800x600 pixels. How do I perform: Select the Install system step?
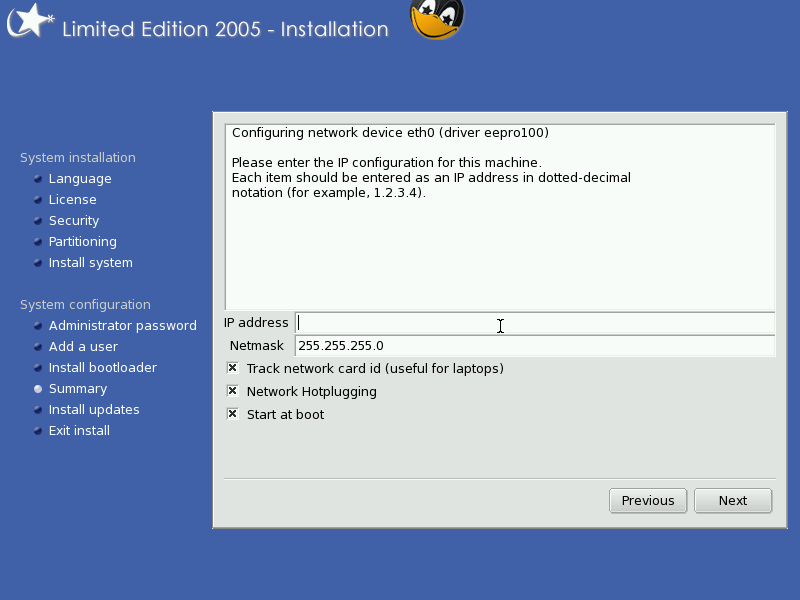[91, 263]
